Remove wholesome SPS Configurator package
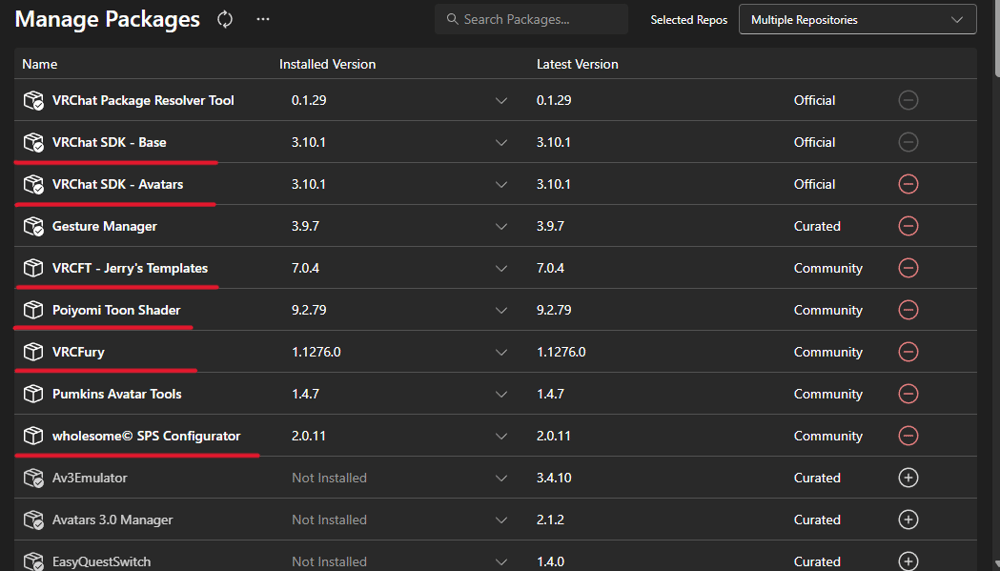This screenshot has width=1000, height=571. tap(908, 436)
